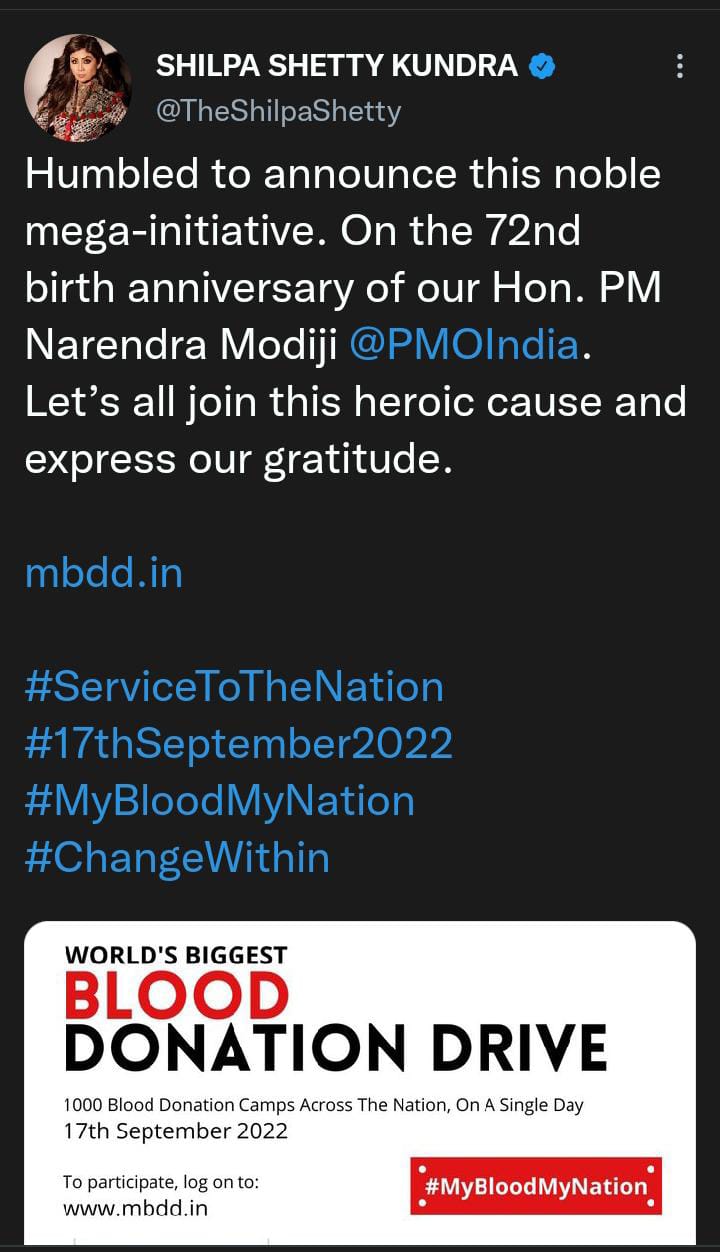Click 'To participate, log on to:' text
Image resolution: width=720 pixels, height=1252 pixels.
pos(161,1182)
